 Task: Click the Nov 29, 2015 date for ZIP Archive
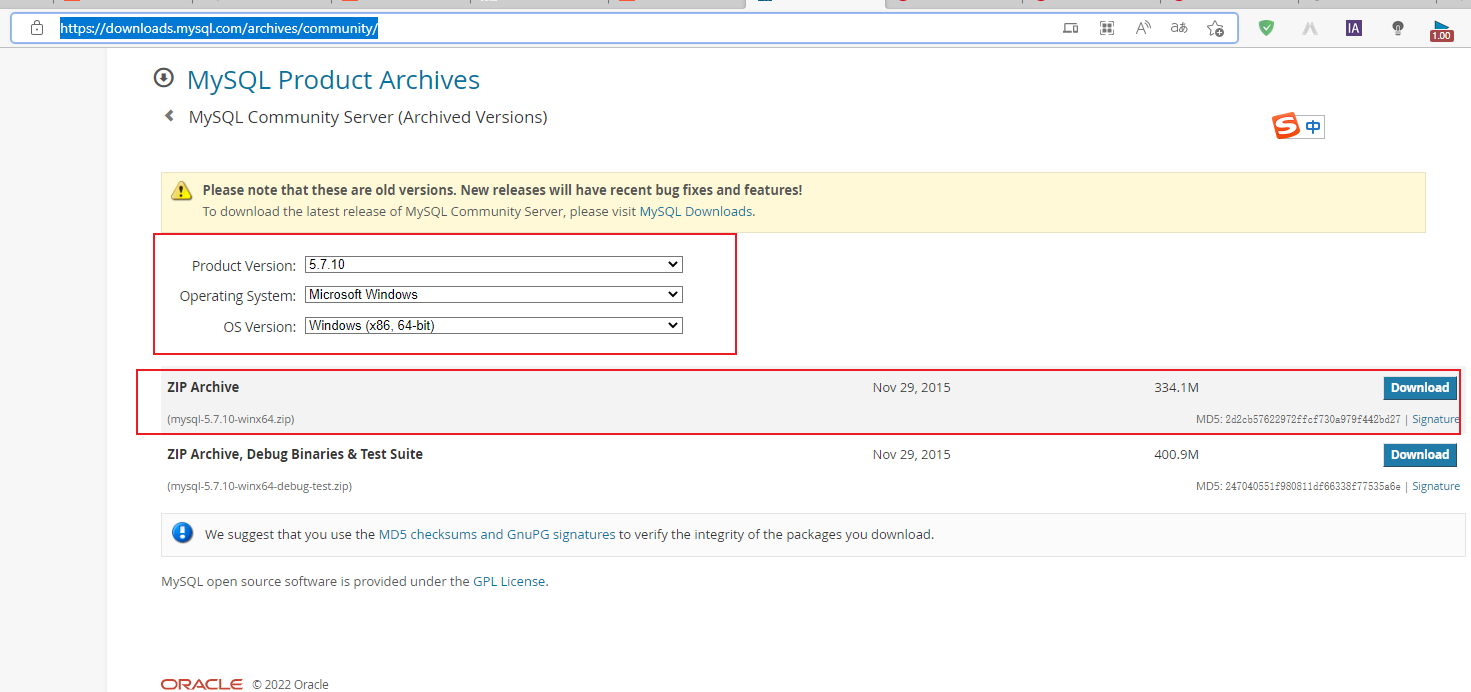pos(912,387)
